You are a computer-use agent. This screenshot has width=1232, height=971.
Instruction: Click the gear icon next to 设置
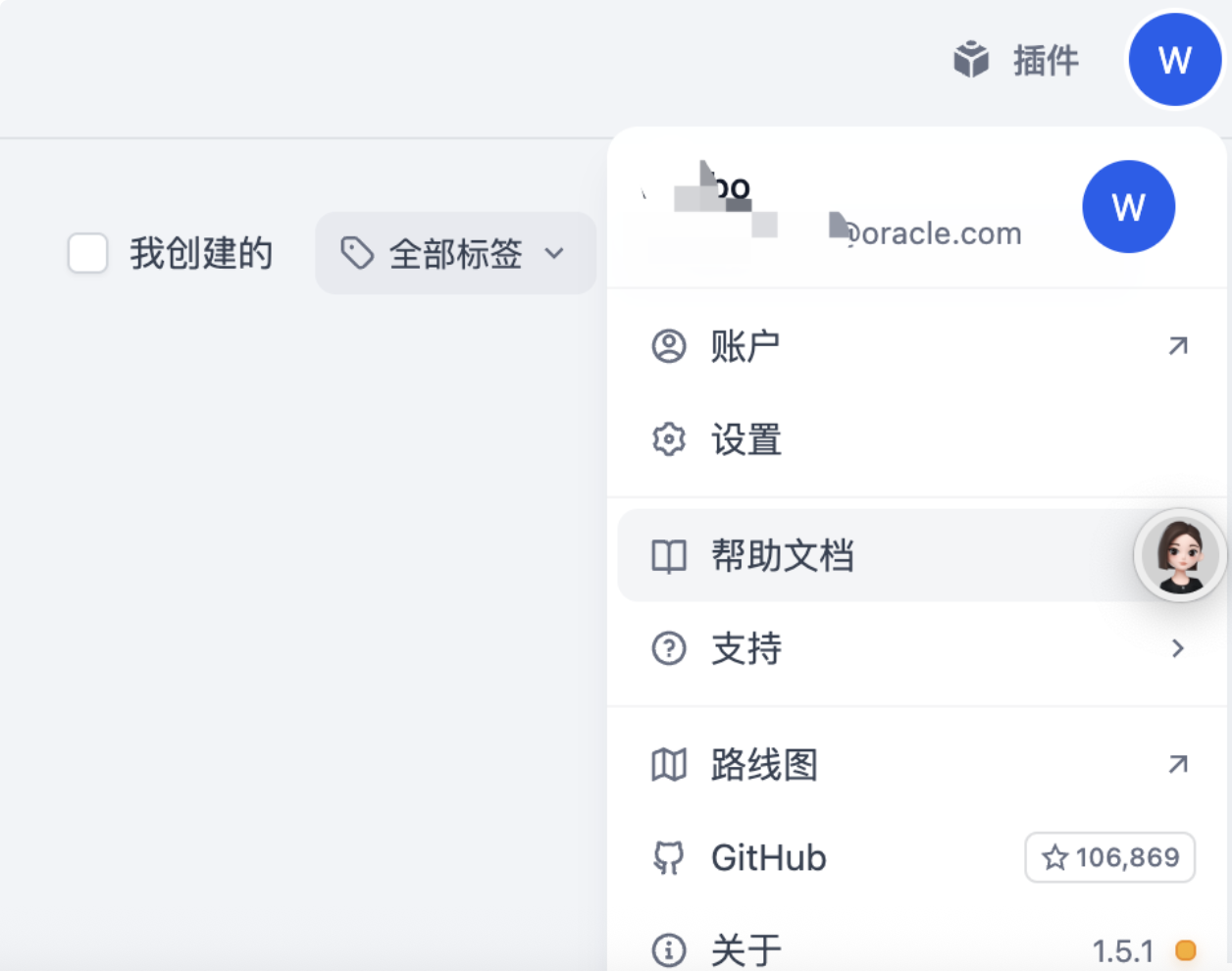click(668, 439)
